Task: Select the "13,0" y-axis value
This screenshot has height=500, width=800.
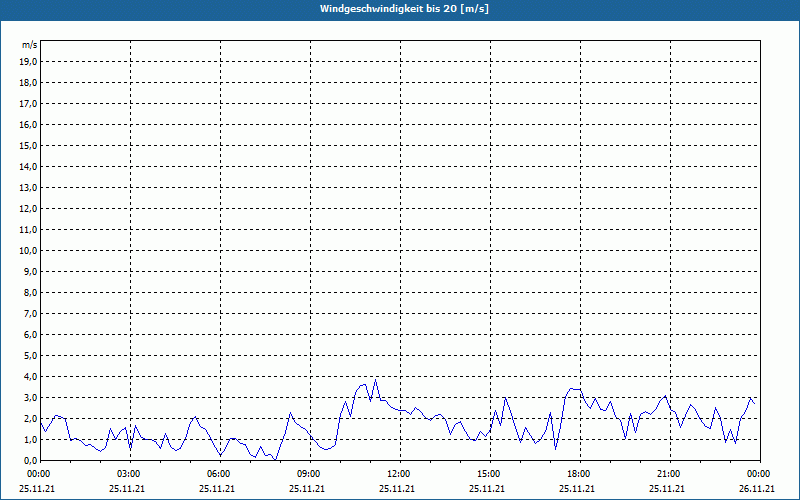Action: tap(28, 188)
